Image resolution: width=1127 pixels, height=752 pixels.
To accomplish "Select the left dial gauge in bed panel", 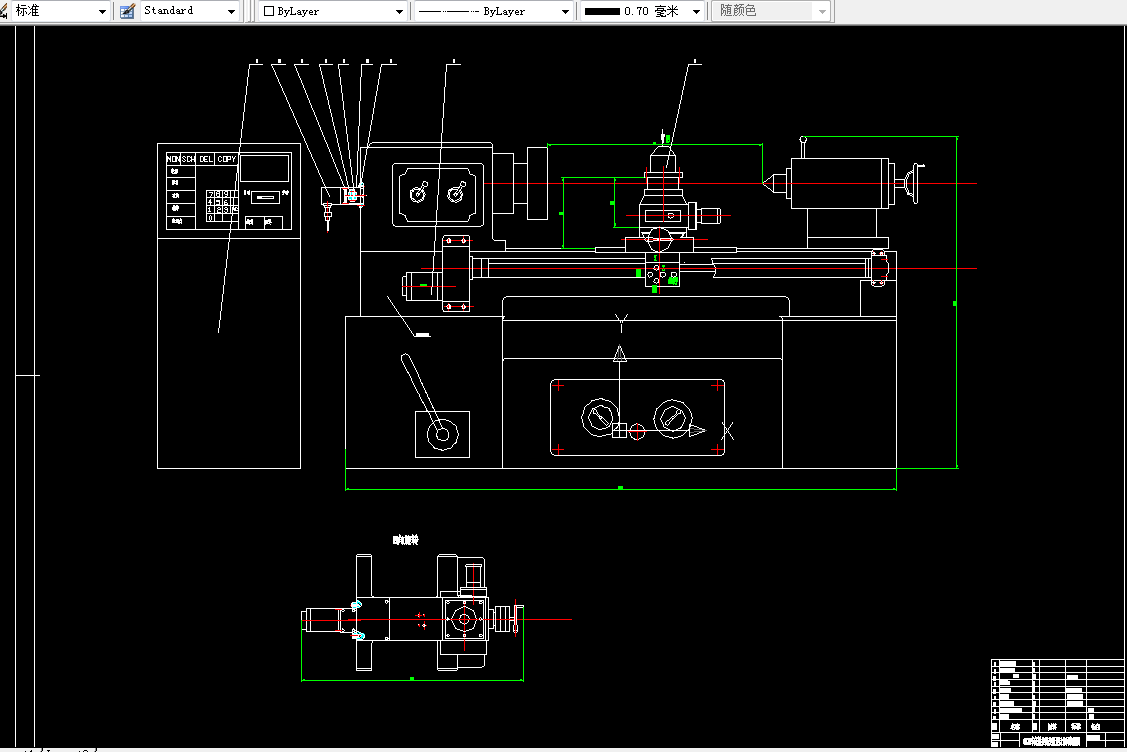I will (599, 418).
